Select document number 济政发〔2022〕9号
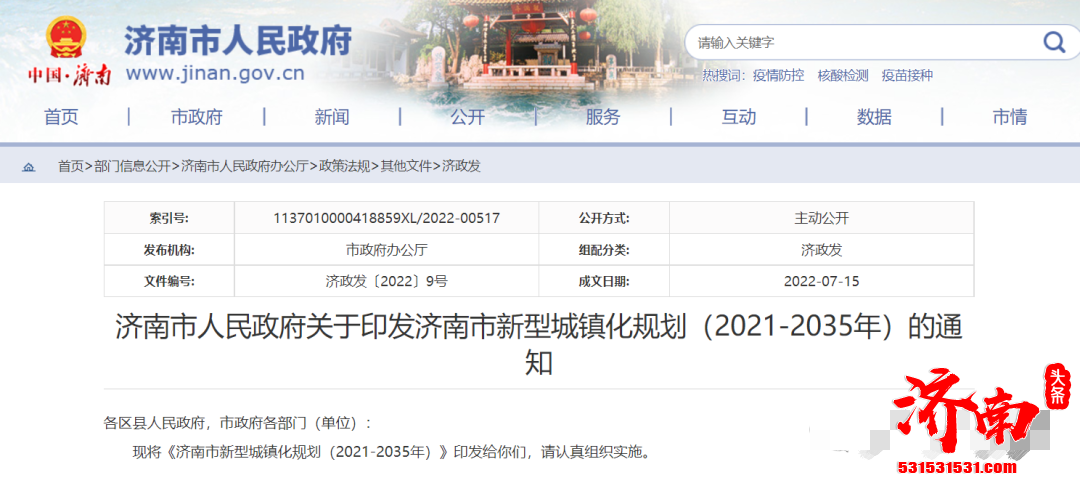The height and width of the screenshot is (483, 1080). click(386, 281)
